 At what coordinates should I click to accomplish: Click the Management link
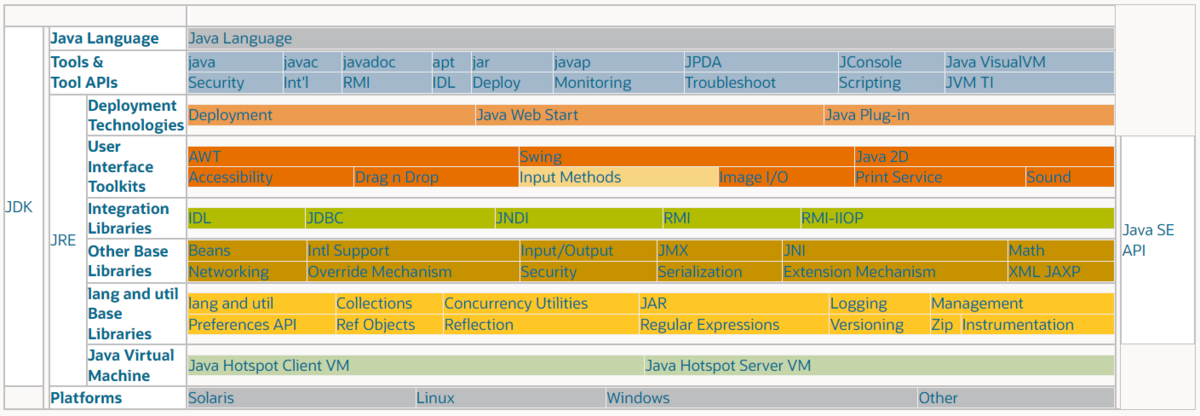click(x=977, y=303)
